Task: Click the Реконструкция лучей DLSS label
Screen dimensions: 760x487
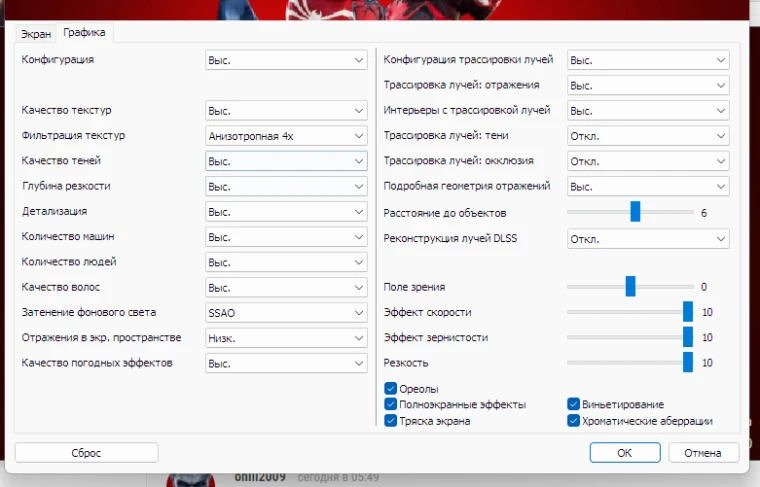Action: click(450, 238)
